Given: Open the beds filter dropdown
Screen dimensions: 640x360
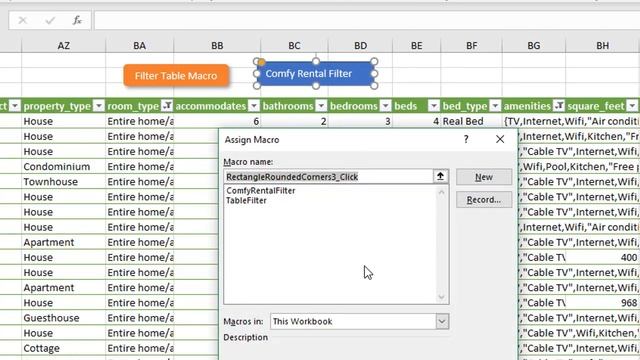Looking at the screenshot, I should [433, 106].
